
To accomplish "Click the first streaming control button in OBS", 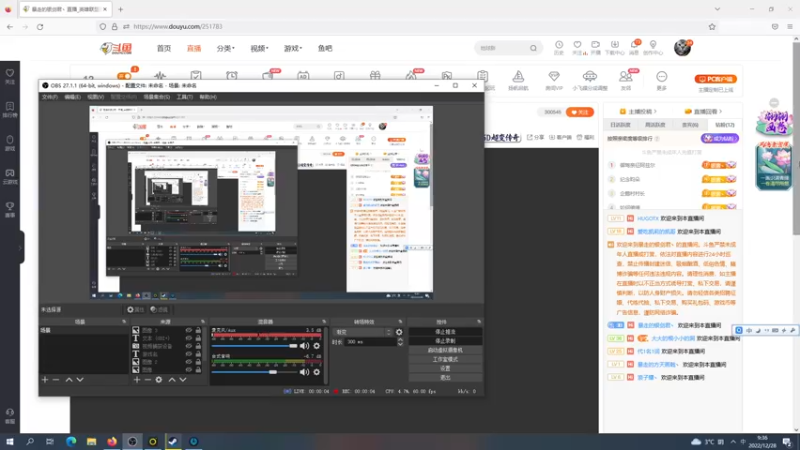I will coord(445,332).
